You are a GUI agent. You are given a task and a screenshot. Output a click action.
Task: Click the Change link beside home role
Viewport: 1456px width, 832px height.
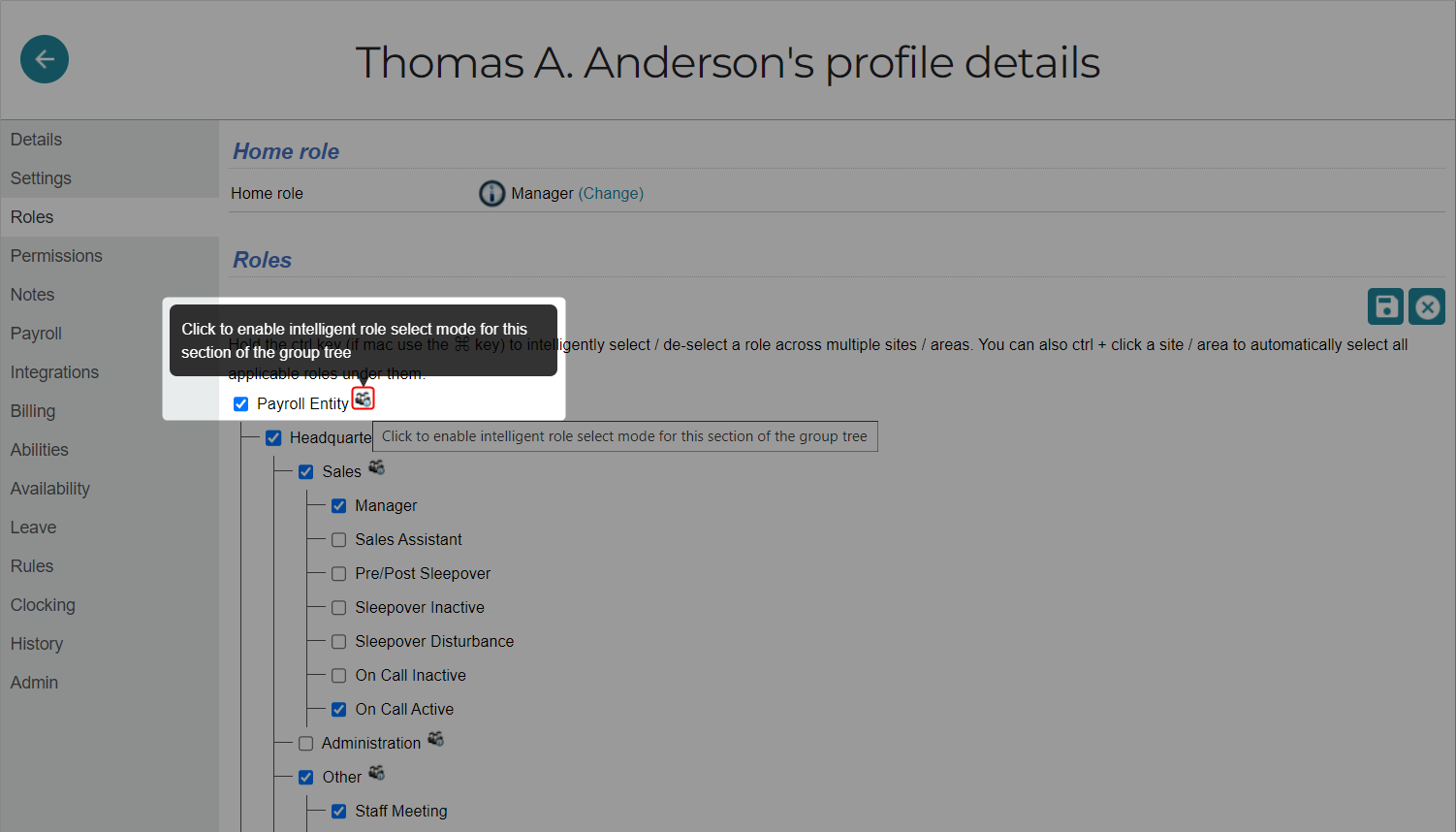pyautogui.click(x=611, y=193)
